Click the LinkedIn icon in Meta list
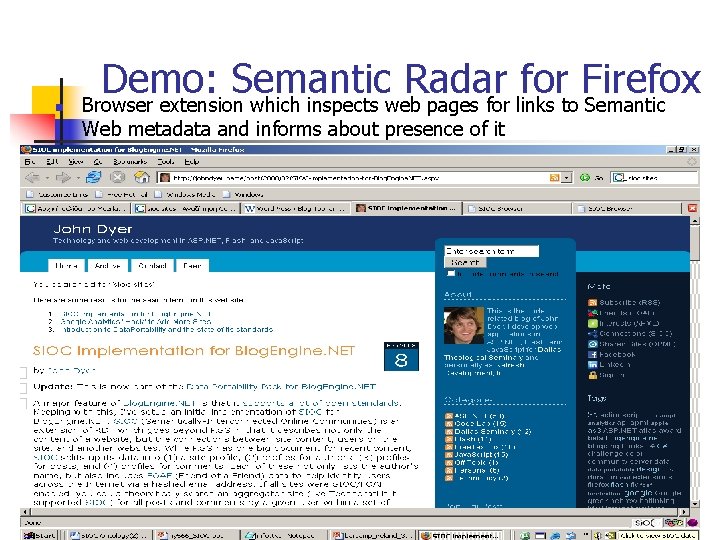Screen dimensions: 720x540 tap(592, 365)
